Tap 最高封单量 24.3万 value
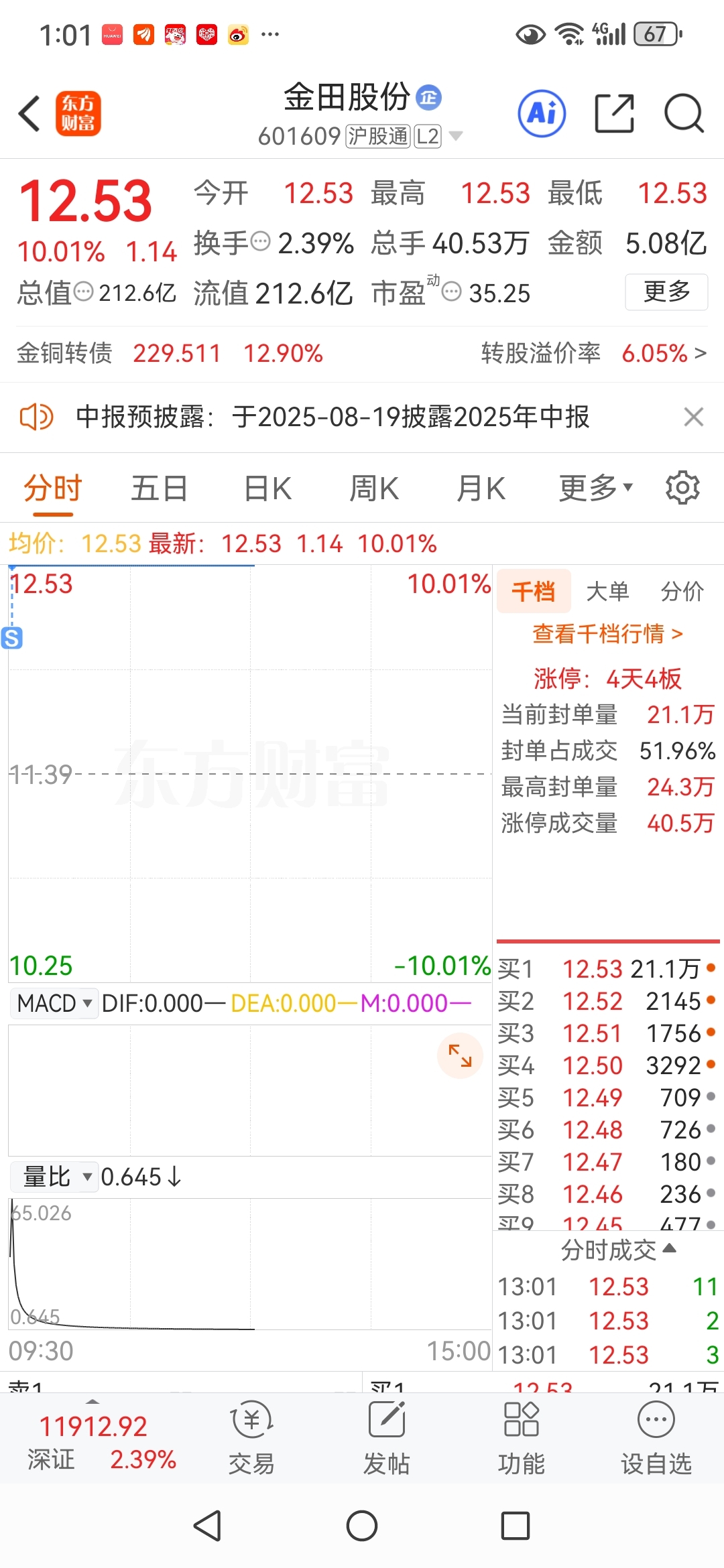The height and width of the screenshot is (1568, 724). click(x=680, y=787)
